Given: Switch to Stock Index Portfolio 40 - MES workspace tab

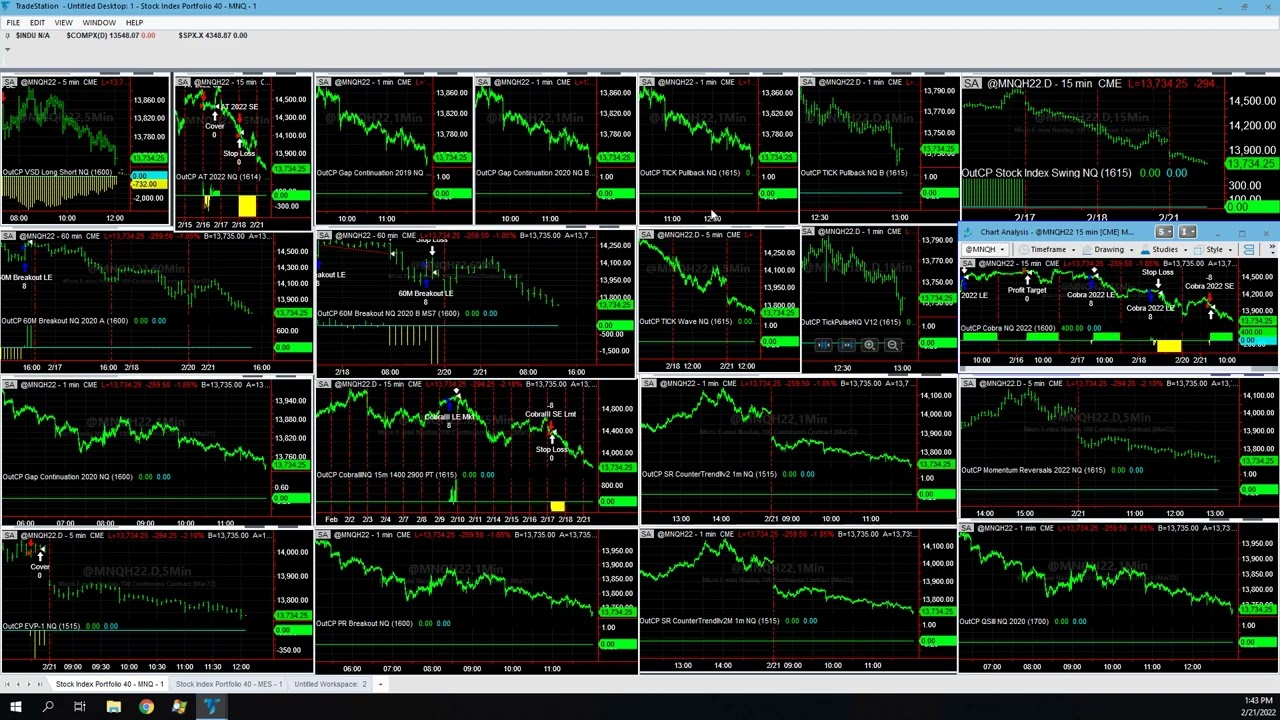Looking at the screenshot, I should pyautogui.click(x=229, y=684).
